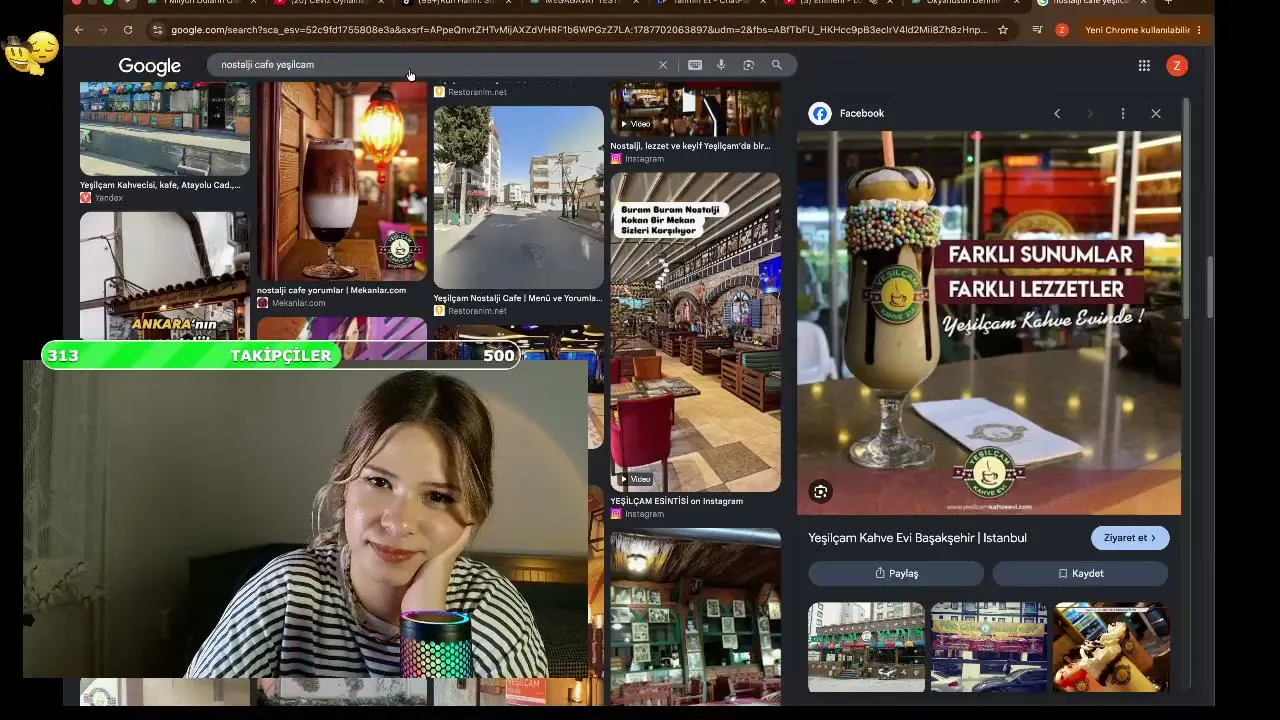Open the related storefront thumbnail with green awning

pos(866,646)
